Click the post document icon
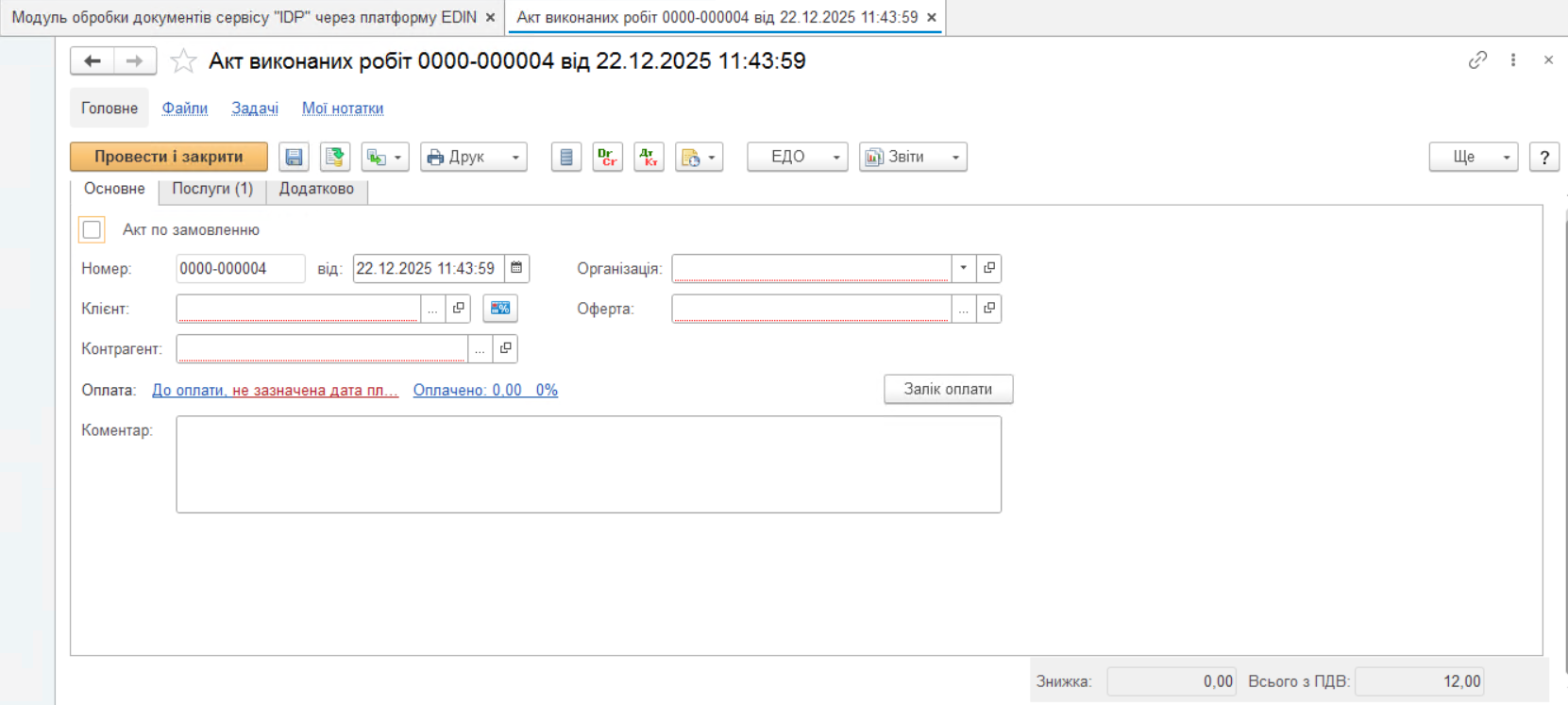 pyautogui.click(x=334, y=157)
